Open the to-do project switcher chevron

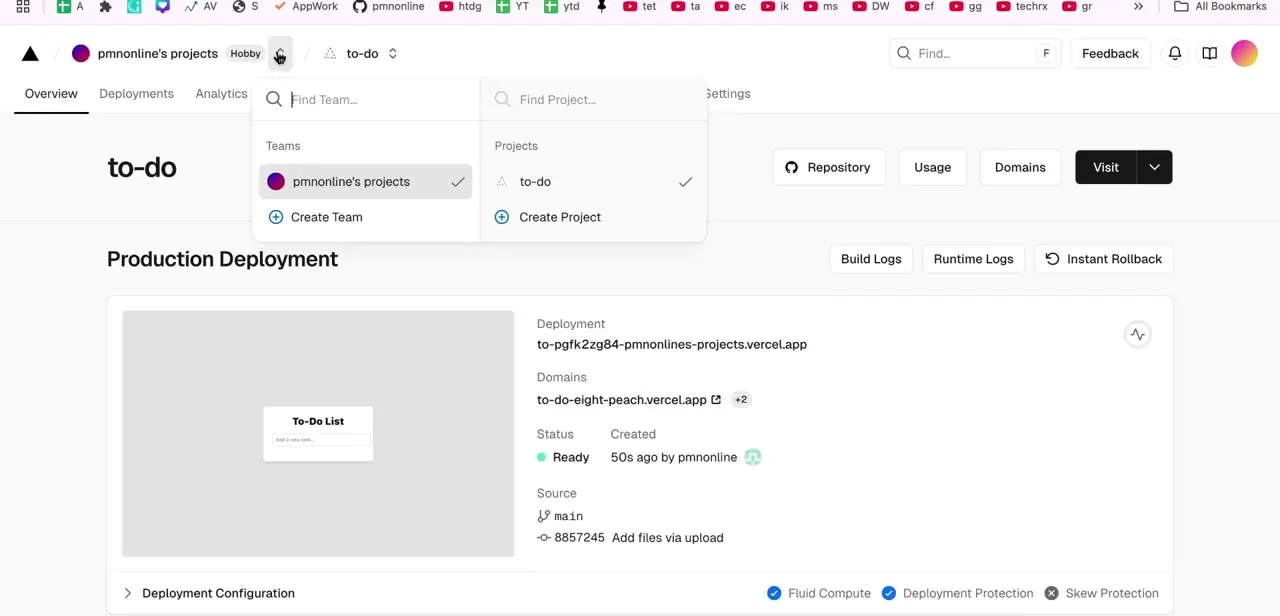click(x=393, y=53)
